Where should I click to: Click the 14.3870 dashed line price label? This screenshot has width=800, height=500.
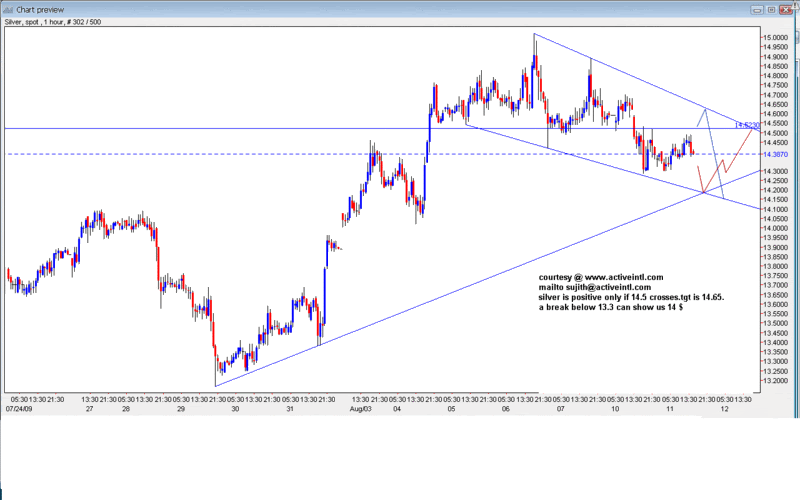773,154
